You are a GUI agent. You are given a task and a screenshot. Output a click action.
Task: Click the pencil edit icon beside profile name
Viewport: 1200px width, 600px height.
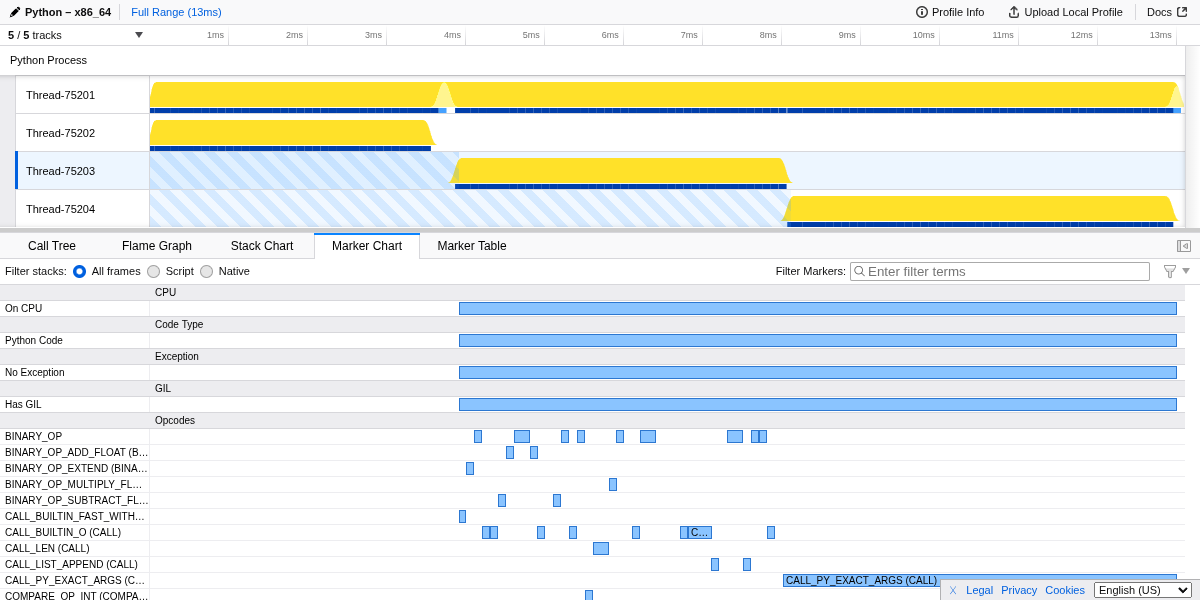(15, 12)
